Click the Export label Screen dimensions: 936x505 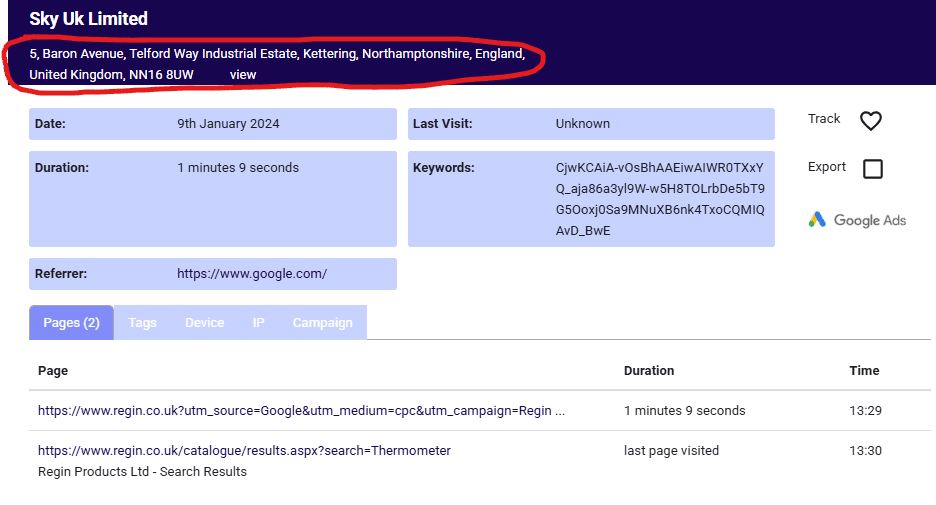pos(827,167)
